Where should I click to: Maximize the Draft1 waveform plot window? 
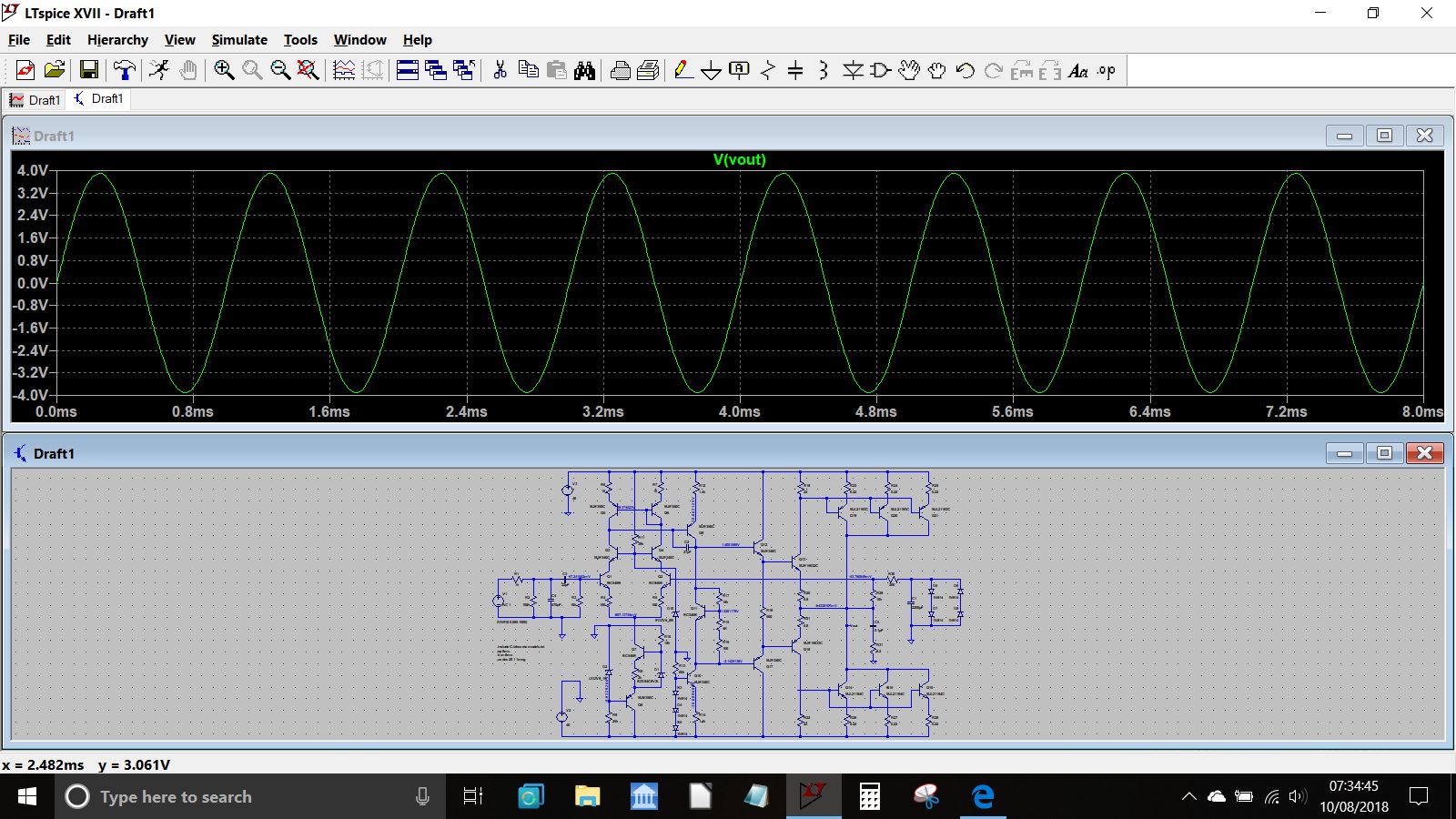(x=1384, y=136)
